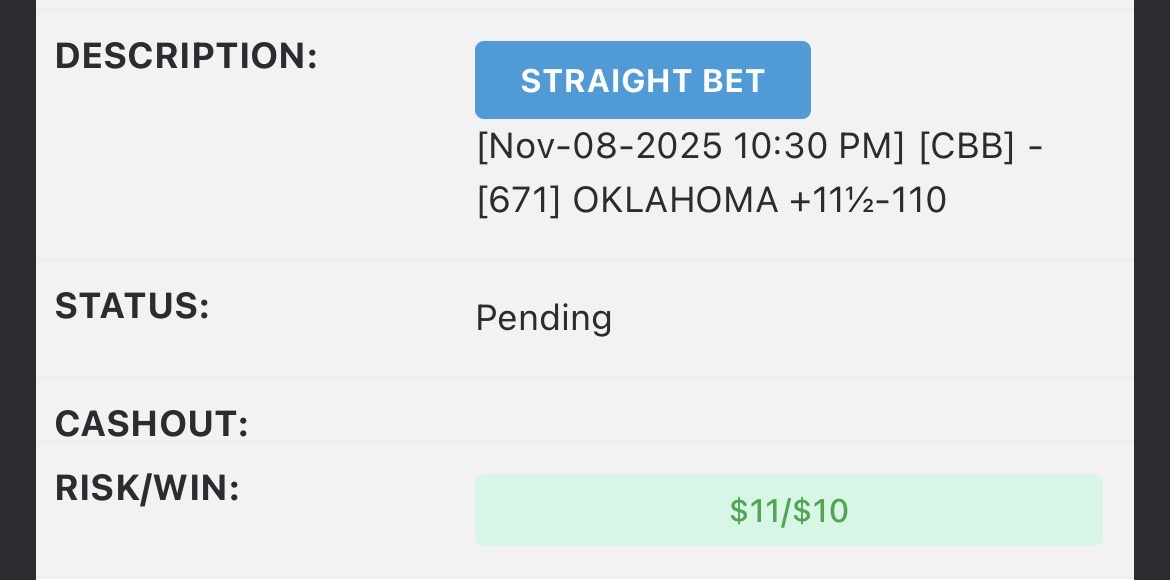Click the 10:30 PM game time
The image size is (1170, 580).
[x=818, y=147]
